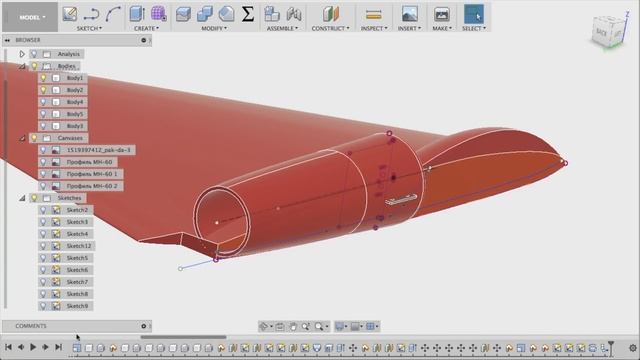Open Display Settings in navigation bar

click(341, 326)
